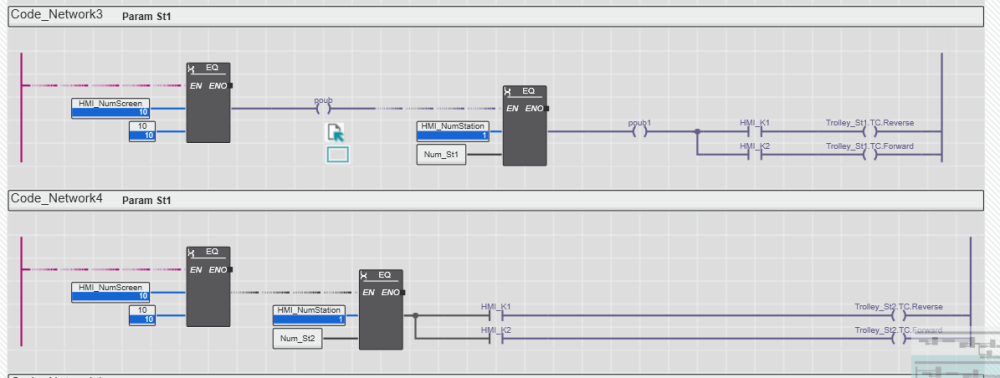Click the HMI_K1 contact in Code_Network4

(496, 316)
